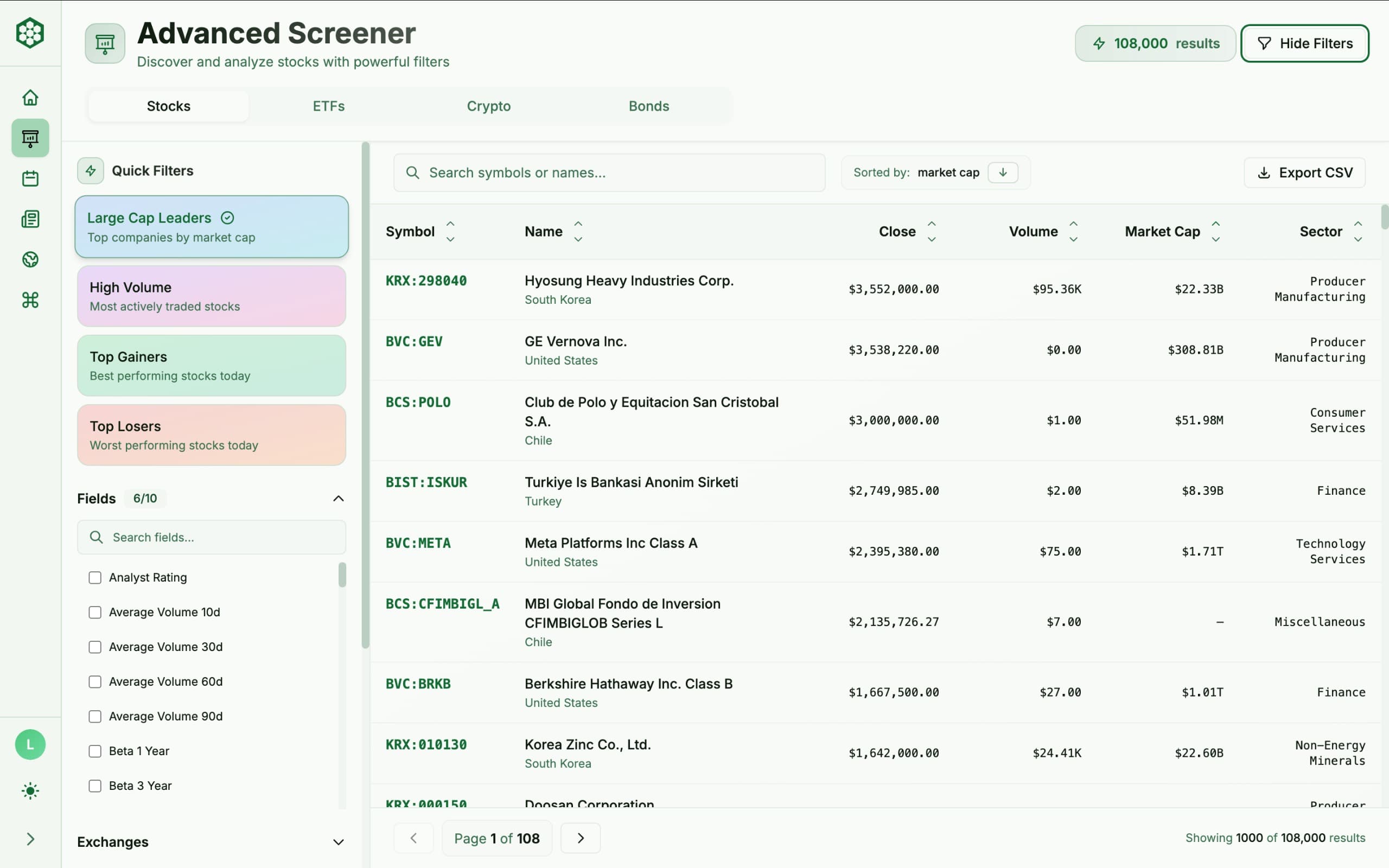Open the BVC:BRKB symbol link
The height and width of the screenshot is (868, 1389).
[418, 684]
